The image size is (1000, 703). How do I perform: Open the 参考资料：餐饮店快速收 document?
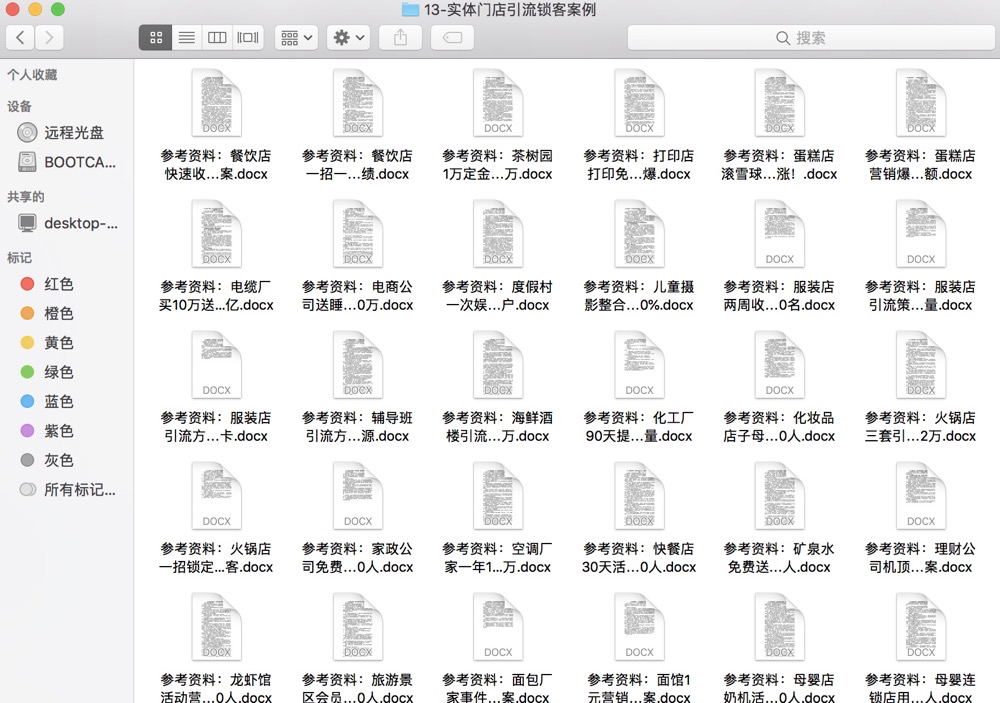coord(215,102)
